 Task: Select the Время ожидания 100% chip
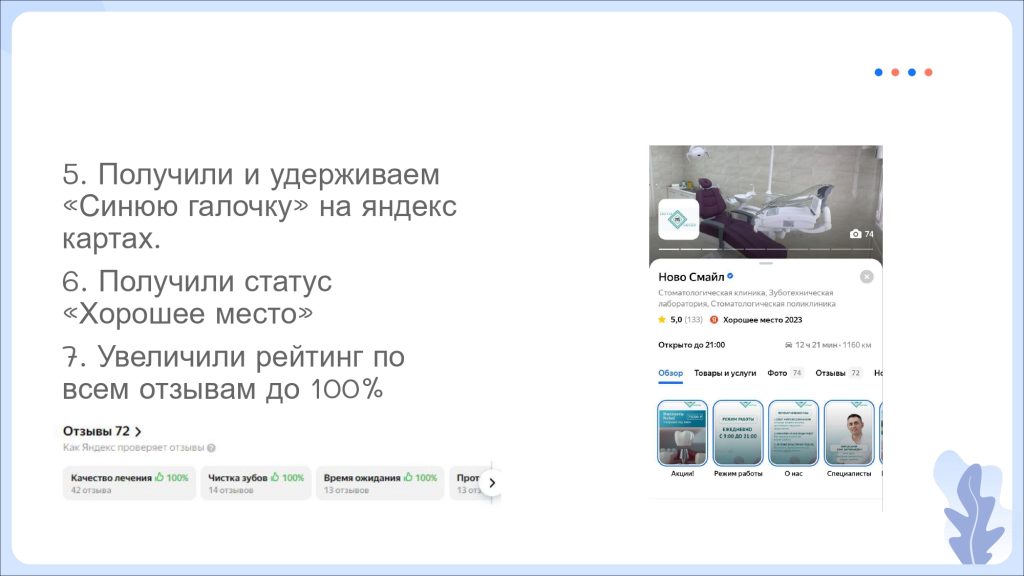(380, 483)
